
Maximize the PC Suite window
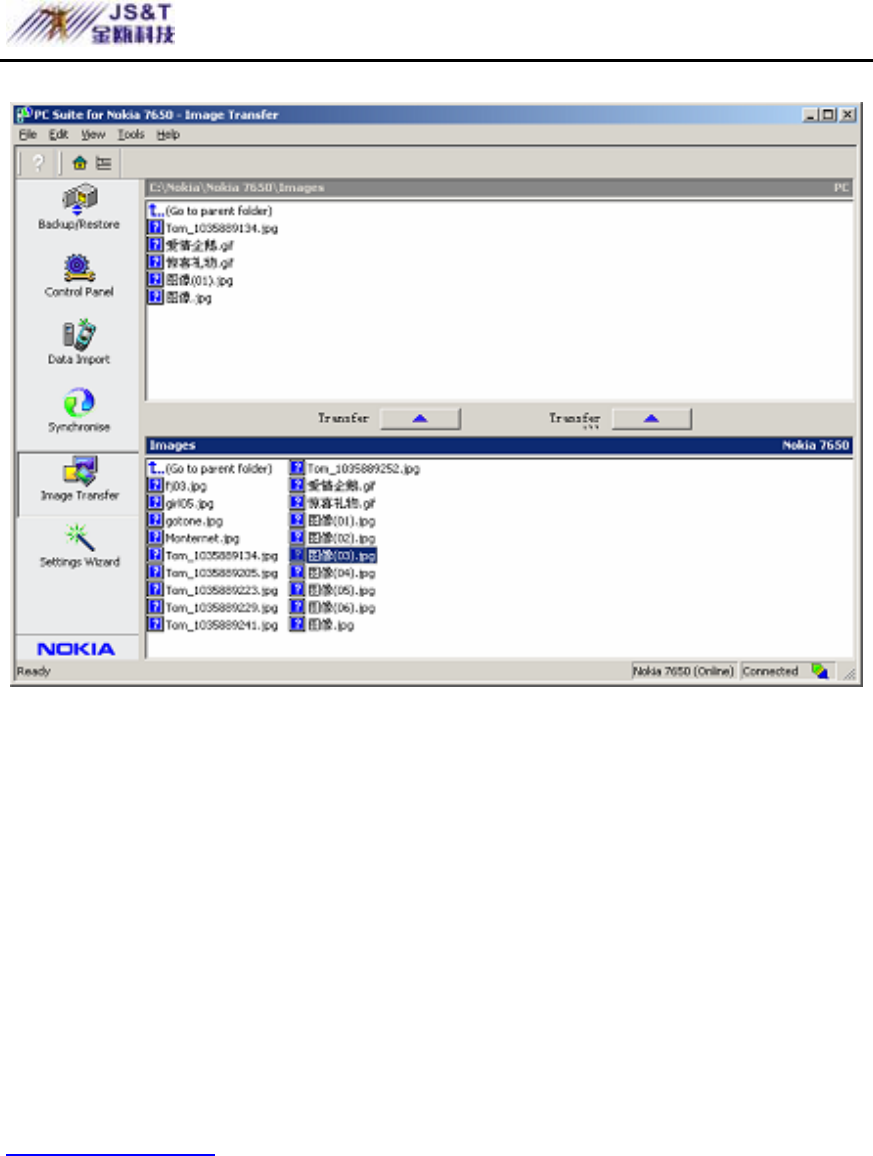click(828, 115)
